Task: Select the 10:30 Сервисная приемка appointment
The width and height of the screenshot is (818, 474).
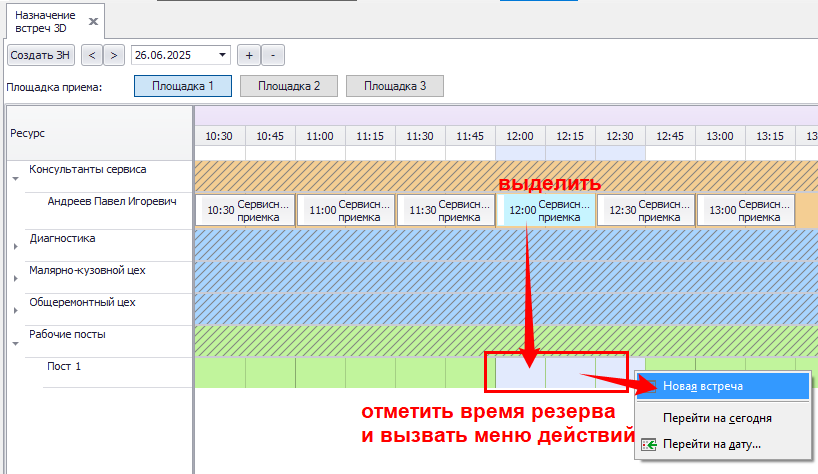Action: click(245, 210)
